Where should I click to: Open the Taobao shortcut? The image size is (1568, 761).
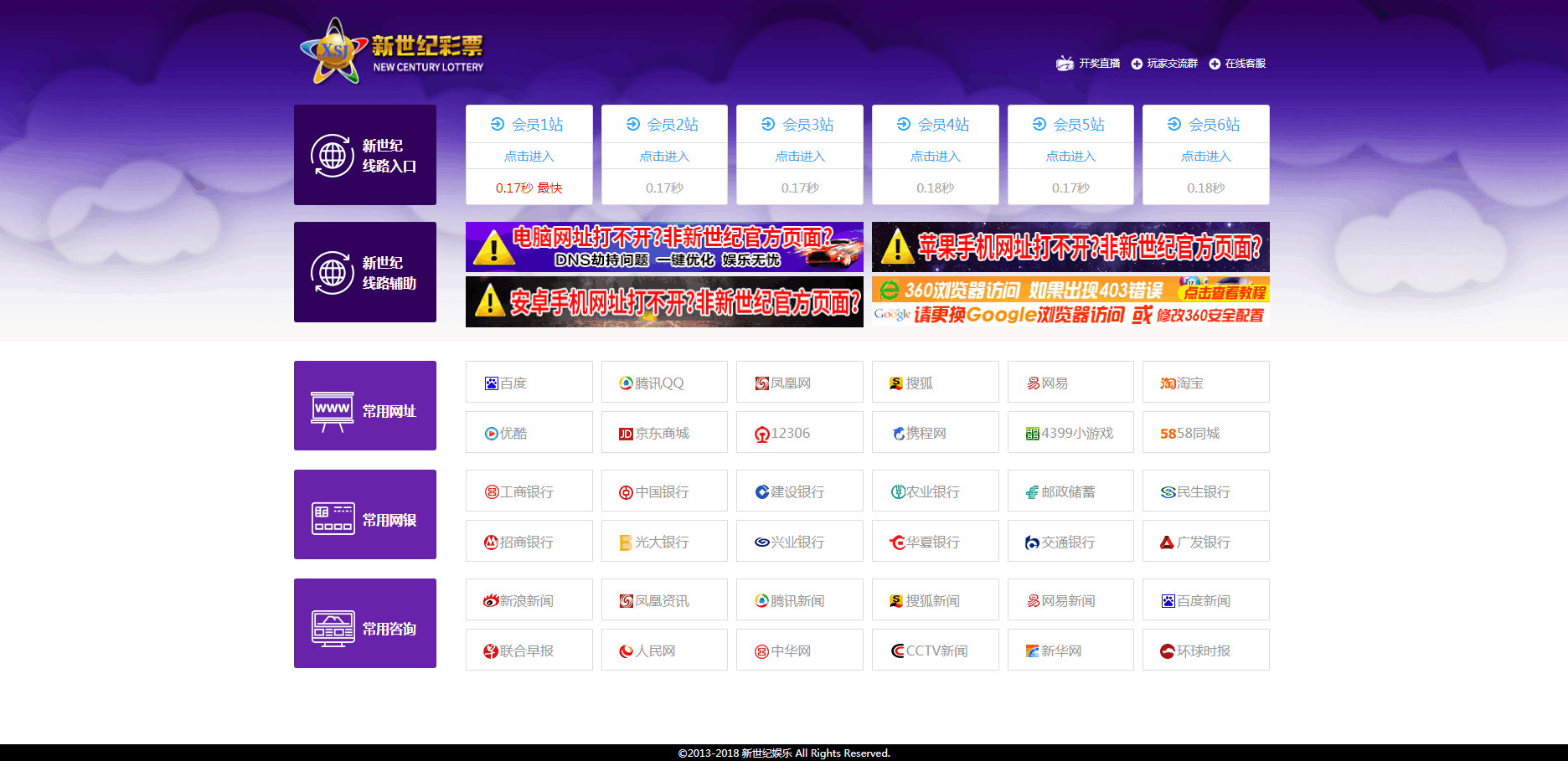[1204, 382]
